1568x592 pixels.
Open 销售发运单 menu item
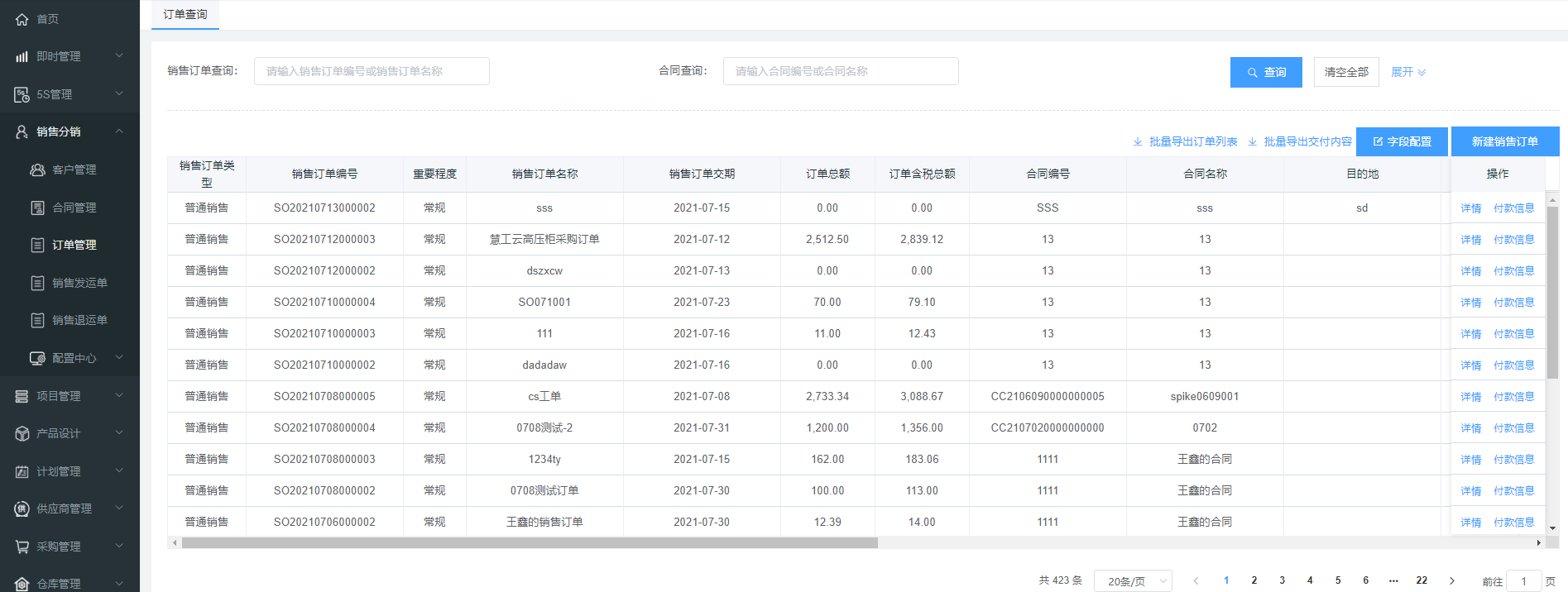[79, 283]
